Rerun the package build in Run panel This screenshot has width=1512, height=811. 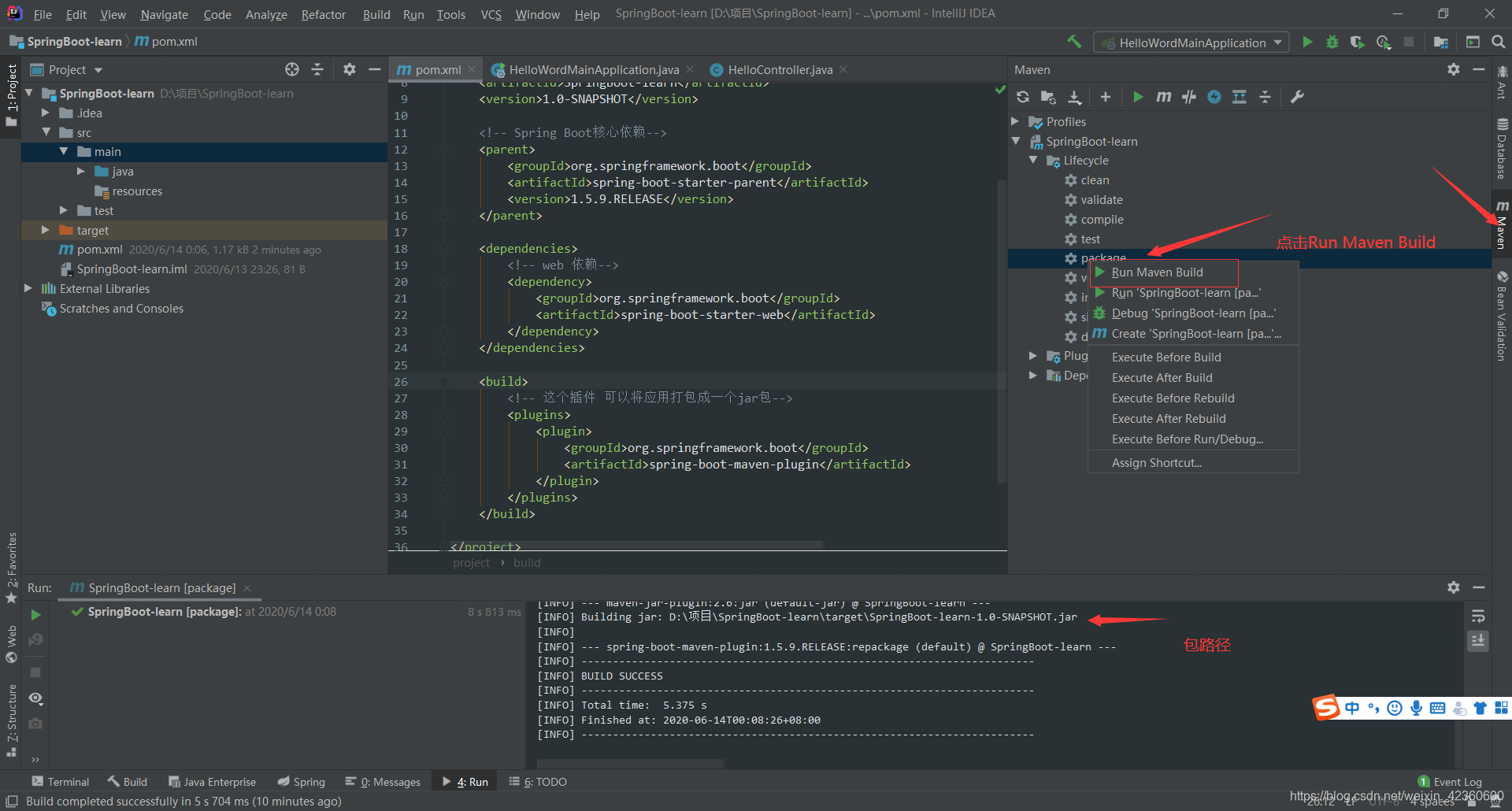[35, 615]
